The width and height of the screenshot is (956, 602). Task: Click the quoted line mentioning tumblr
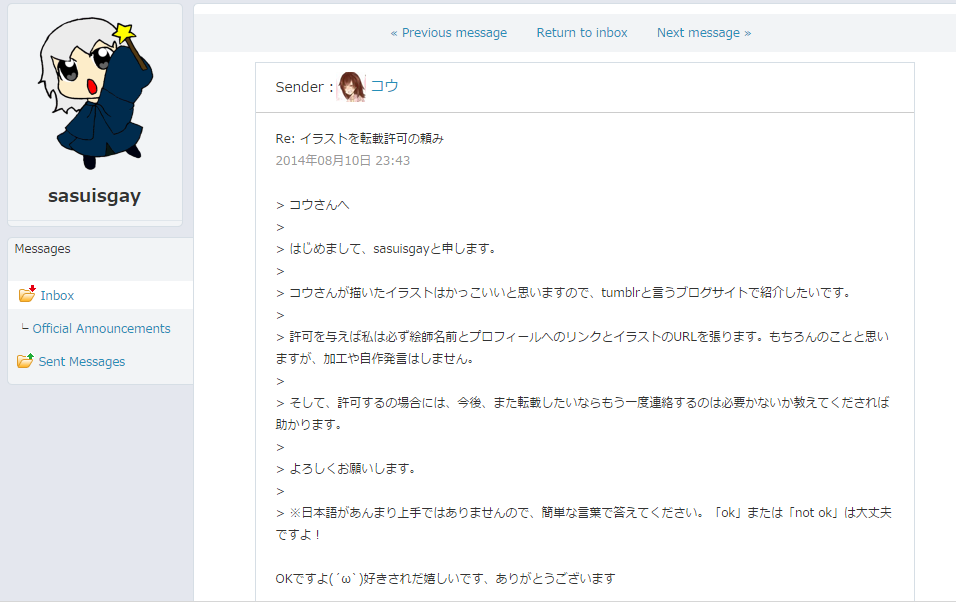[x=564, y=293]
